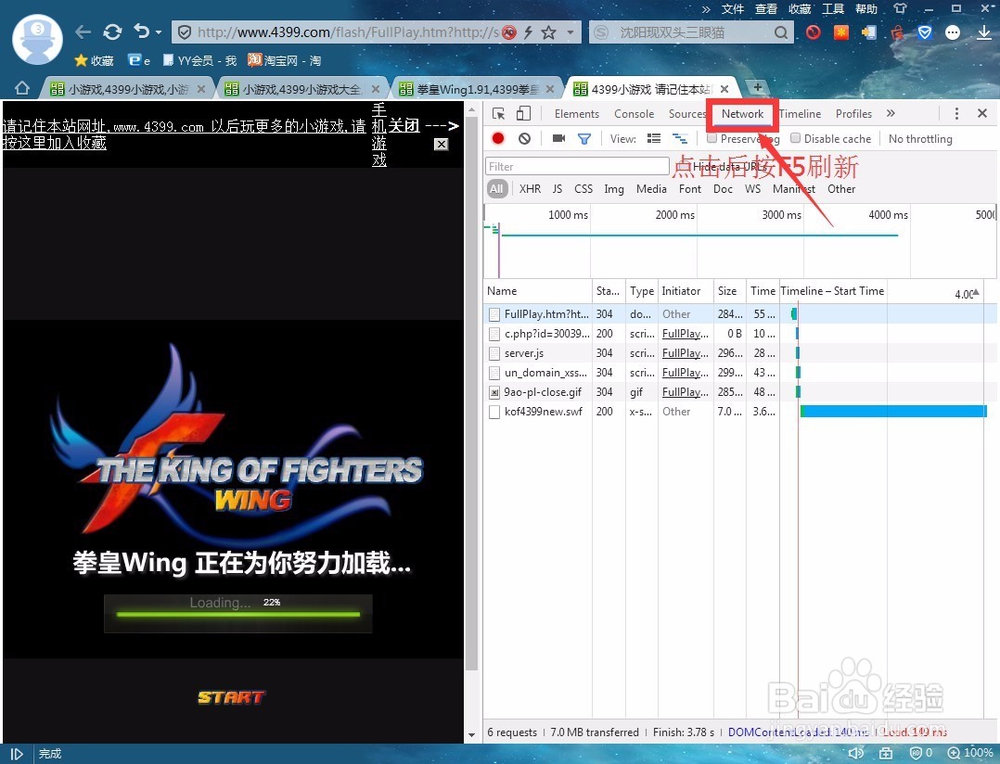This screenshot has width=1000, height=764.
Task: Open initiator link for 9ao-pl-close.gif
Action: [x=685, y=392]
